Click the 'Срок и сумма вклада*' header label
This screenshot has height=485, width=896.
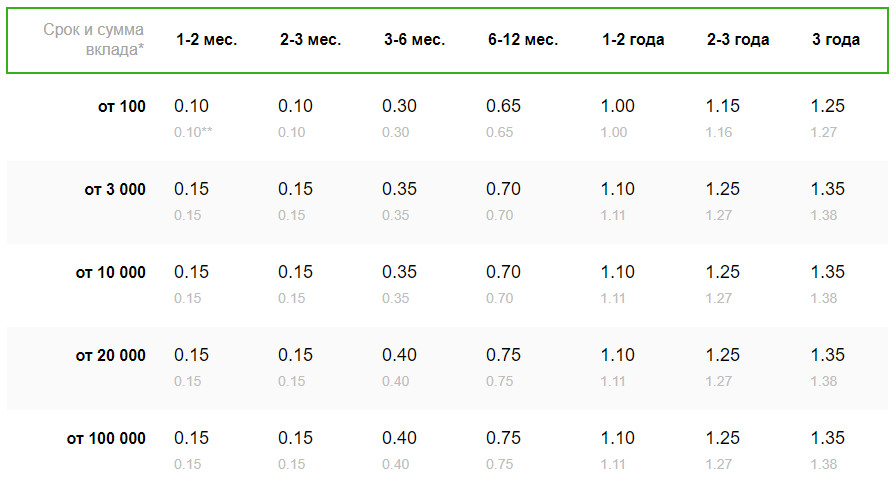94,39
